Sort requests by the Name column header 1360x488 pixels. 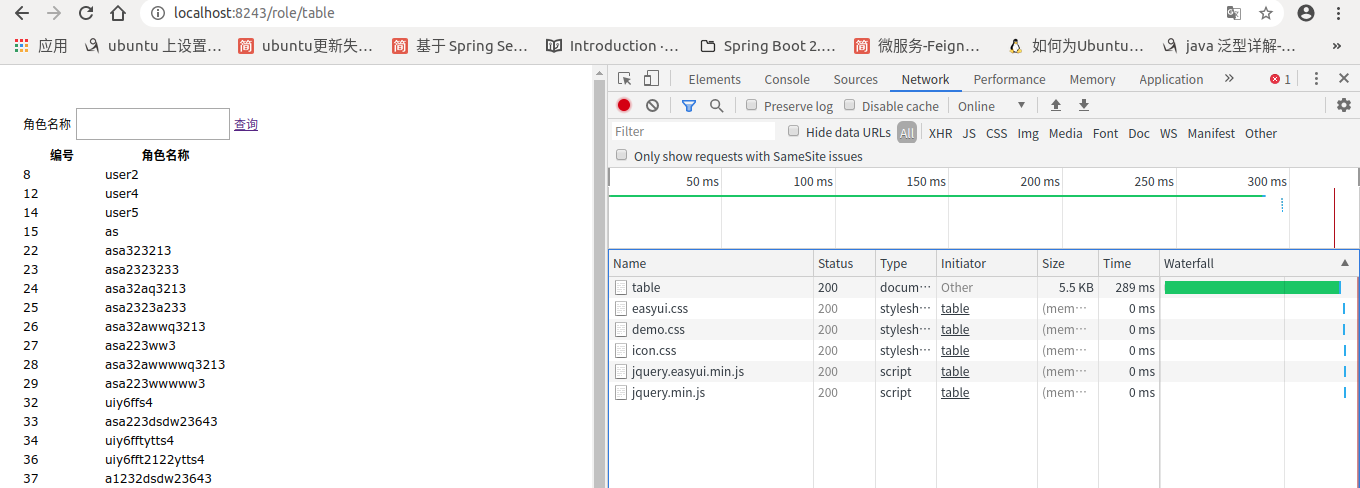tap(710, 263)
